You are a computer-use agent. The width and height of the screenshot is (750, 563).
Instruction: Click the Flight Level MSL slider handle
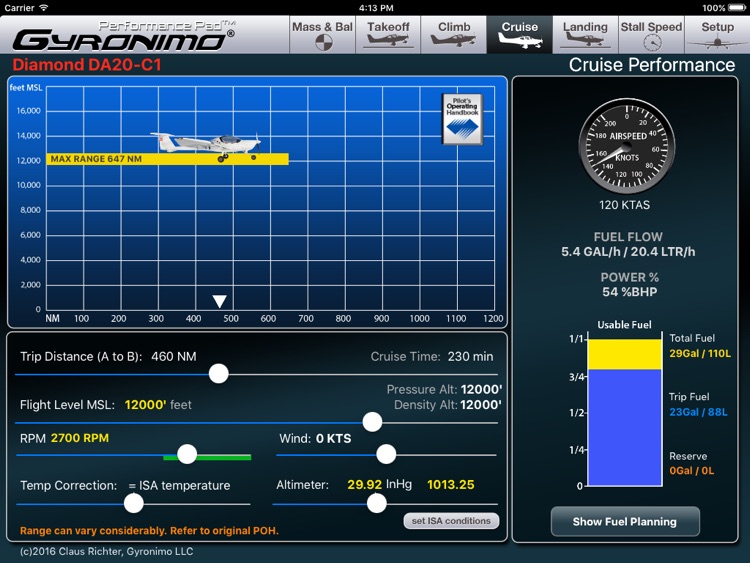[x=372, y=422]
